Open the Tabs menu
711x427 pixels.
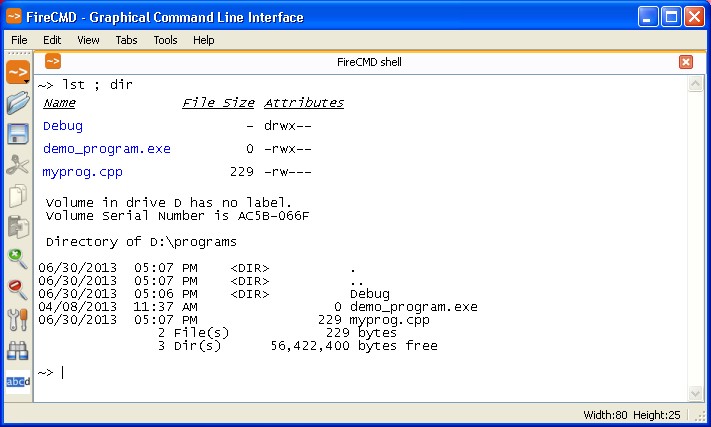pyautogui.click(x=126, y=40)
